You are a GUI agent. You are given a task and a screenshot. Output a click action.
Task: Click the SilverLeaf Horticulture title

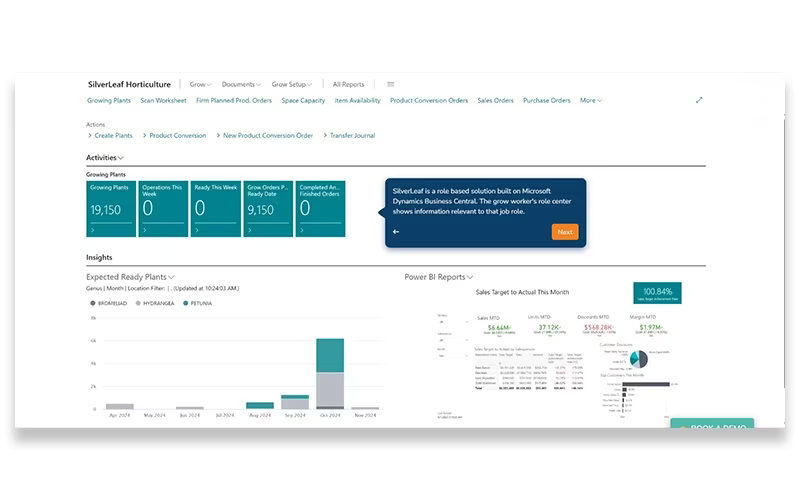(129, 84)
